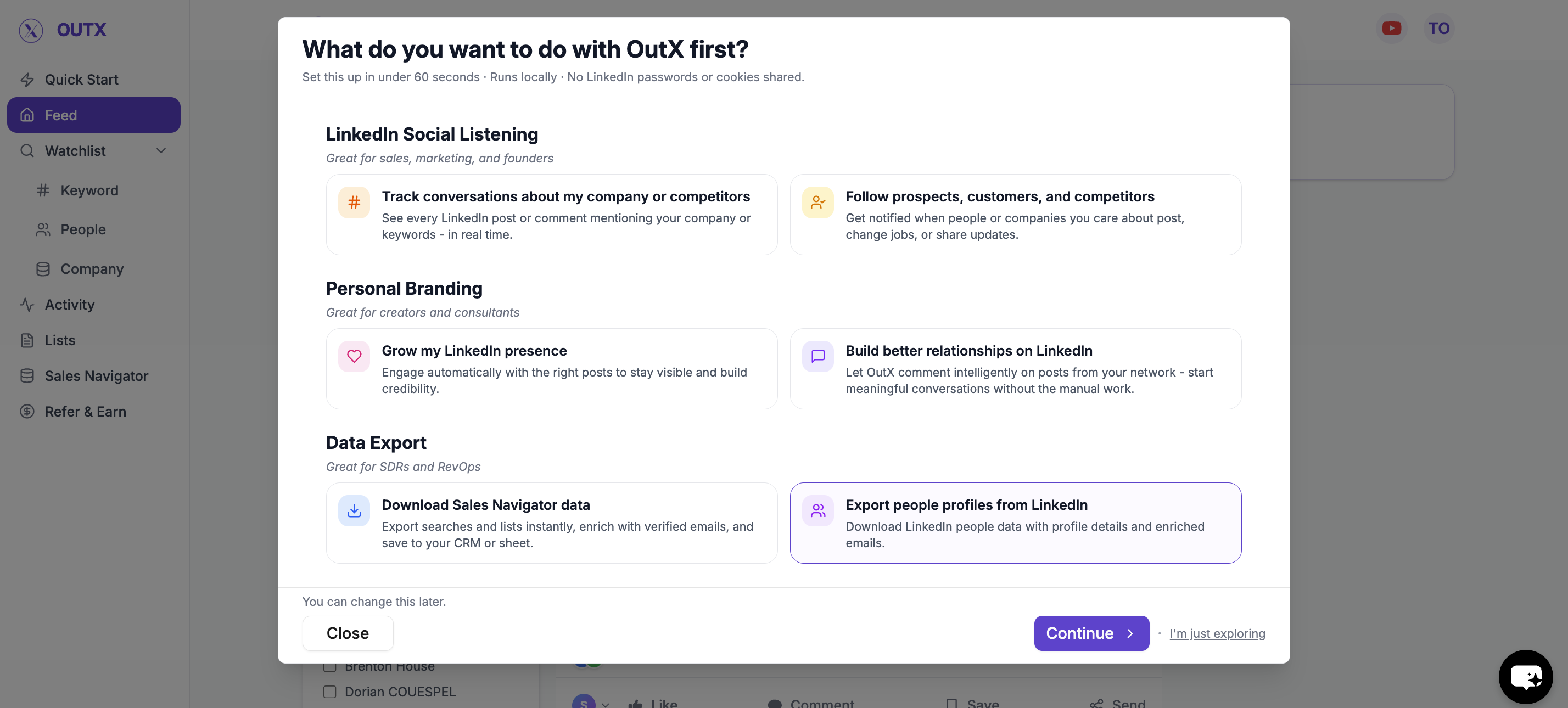Viewport: 1568px width, 708px height.
Task: Toggle the Brenton House checkbox
Action: tap(330, 667)
